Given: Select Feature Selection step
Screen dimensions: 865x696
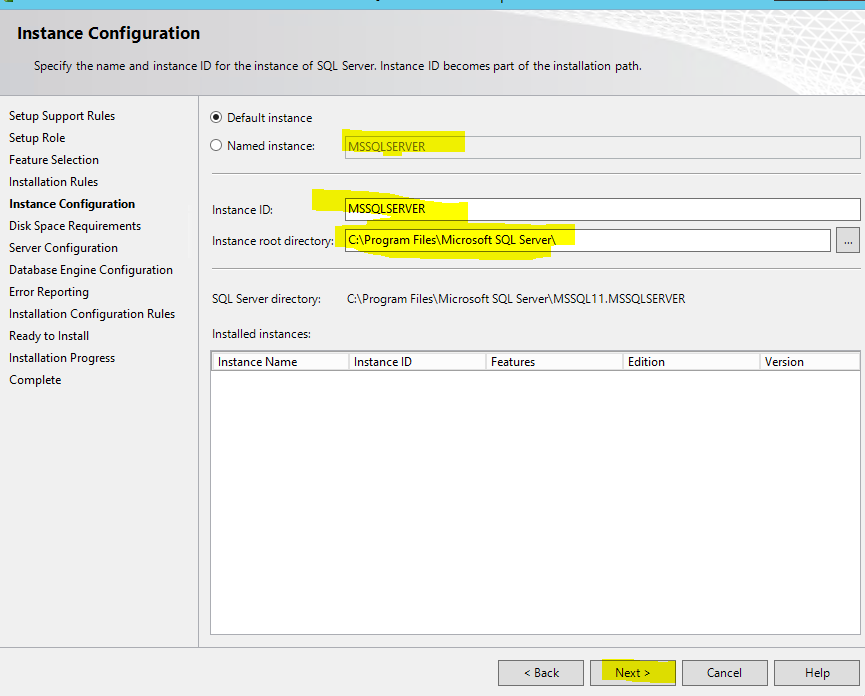Looking at the screenshot, I should coord(54,160).
